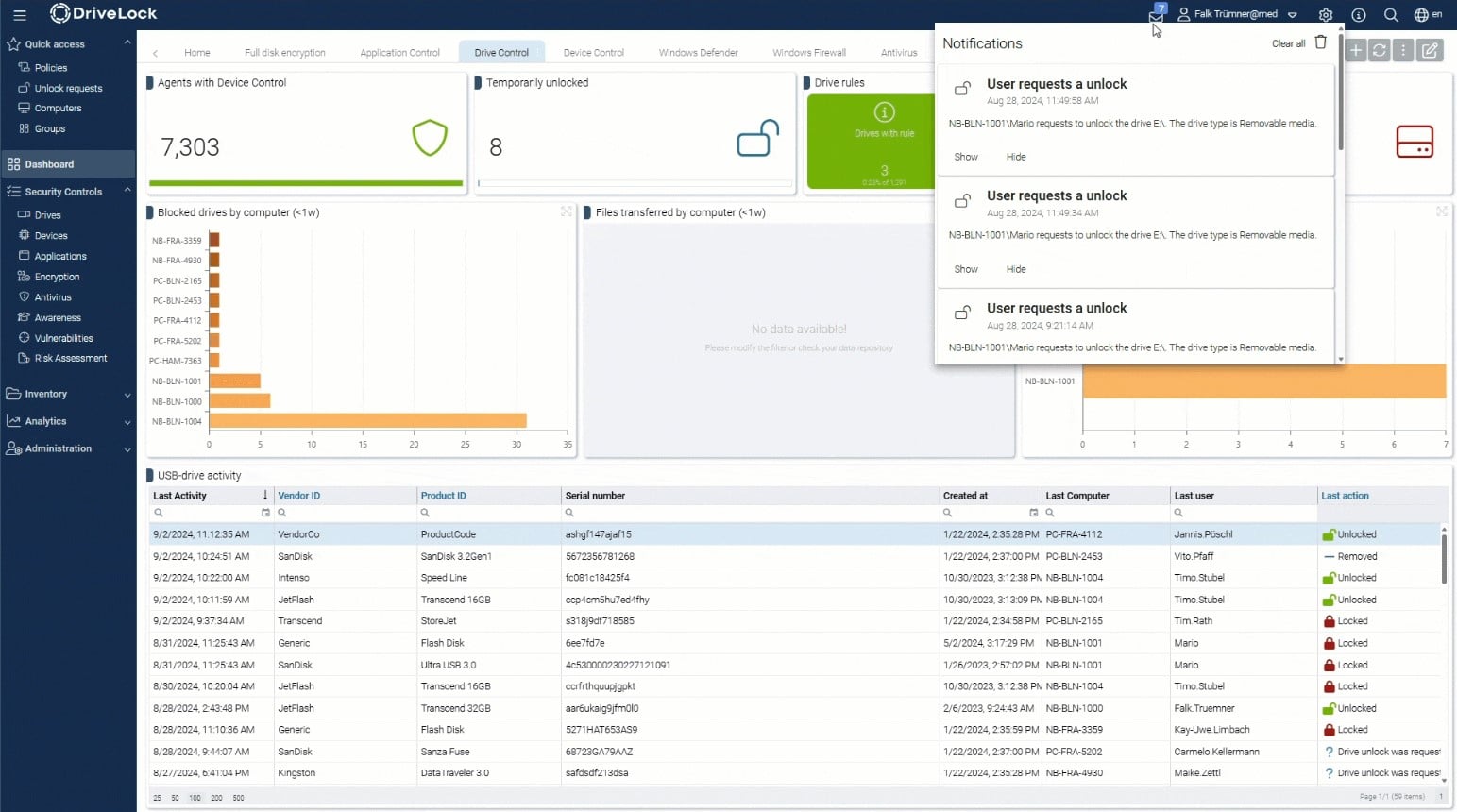This screenshot has width=1457, height=812.
Task: Open Policies in the sidebar
Action: pos(51,68)
